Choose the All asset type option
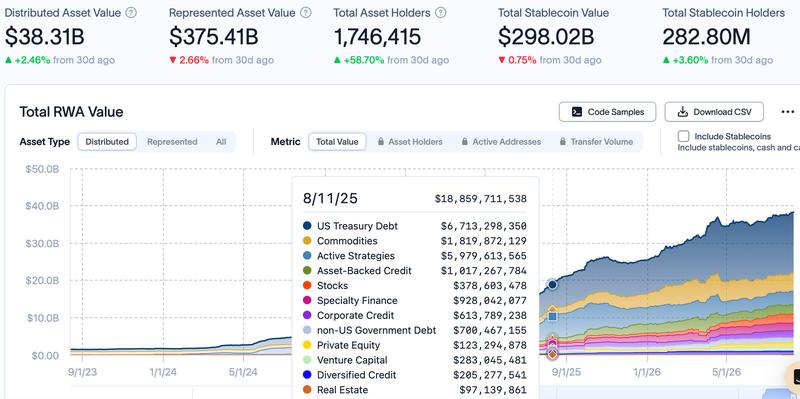Screen dimensions: 800x399 (x=221, y=142)
